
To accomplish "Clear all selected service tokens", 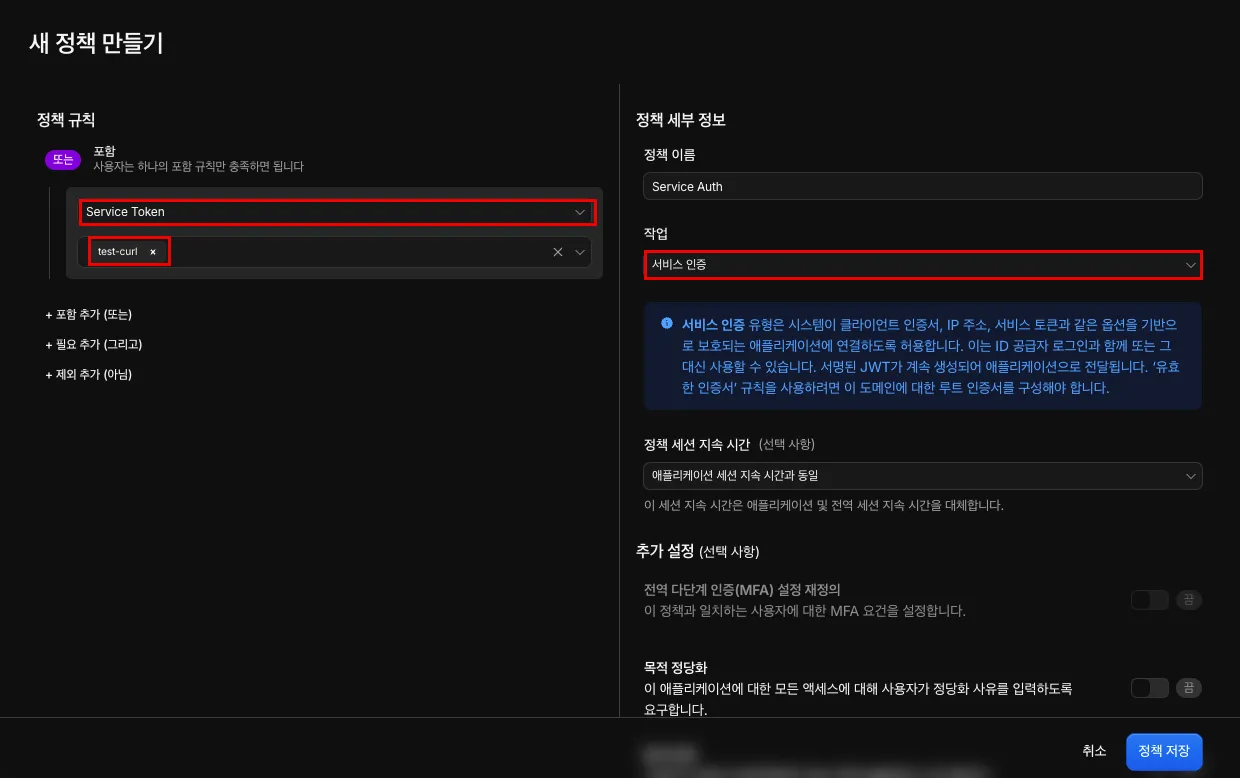I will point(558,252).
